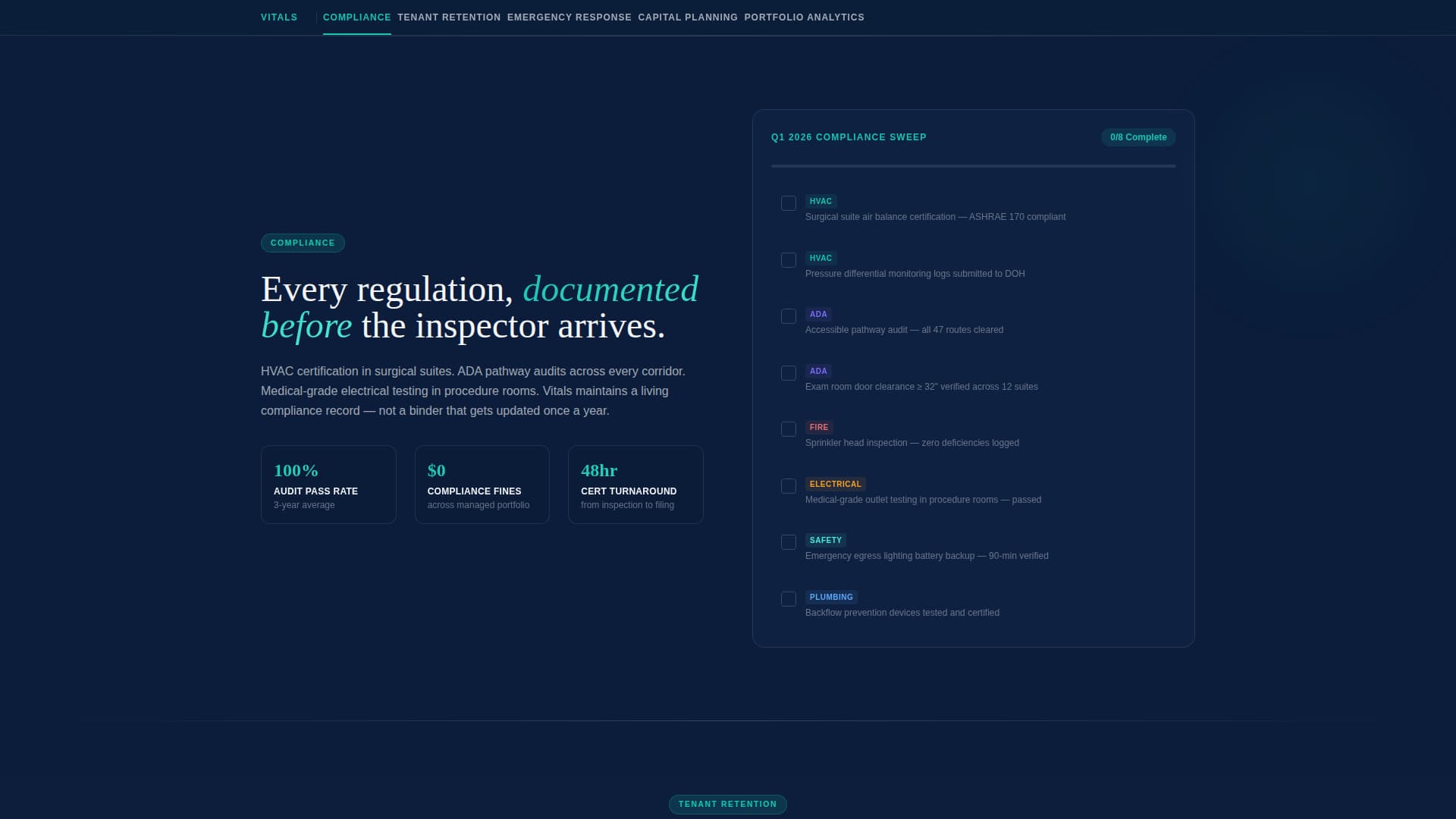Check surgical suite air balance certification item

click(x=789, y=203)
